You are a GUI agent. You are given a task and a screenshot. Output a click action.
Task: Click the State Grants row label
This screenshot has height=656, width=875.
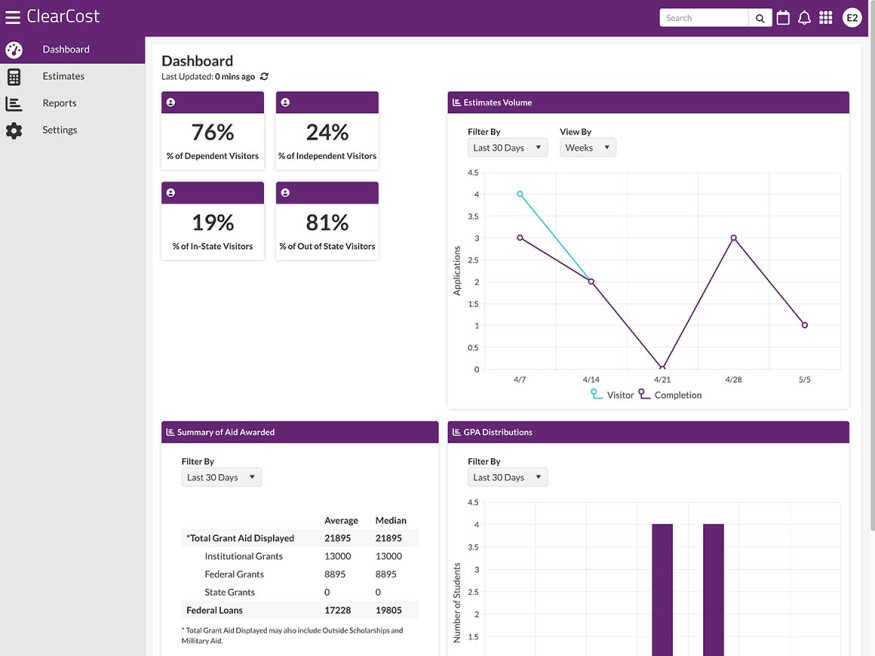230,592
